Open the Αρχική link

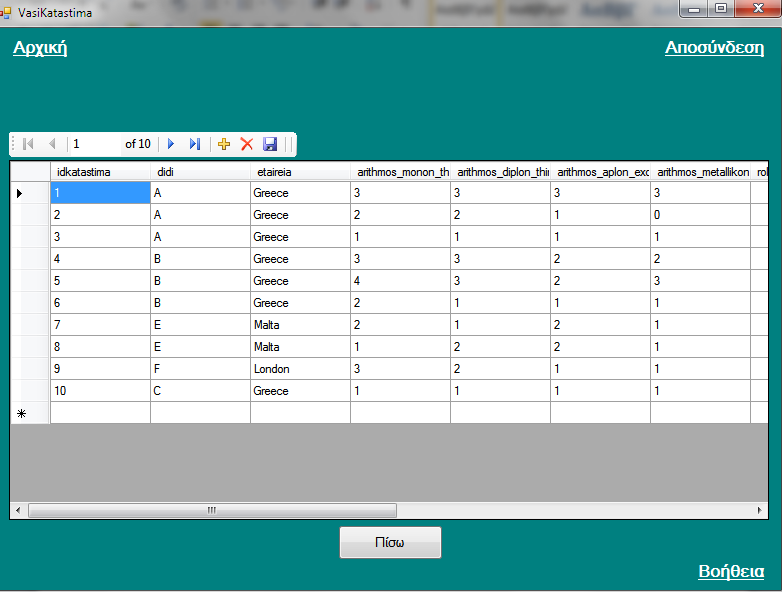click(40, 48)
